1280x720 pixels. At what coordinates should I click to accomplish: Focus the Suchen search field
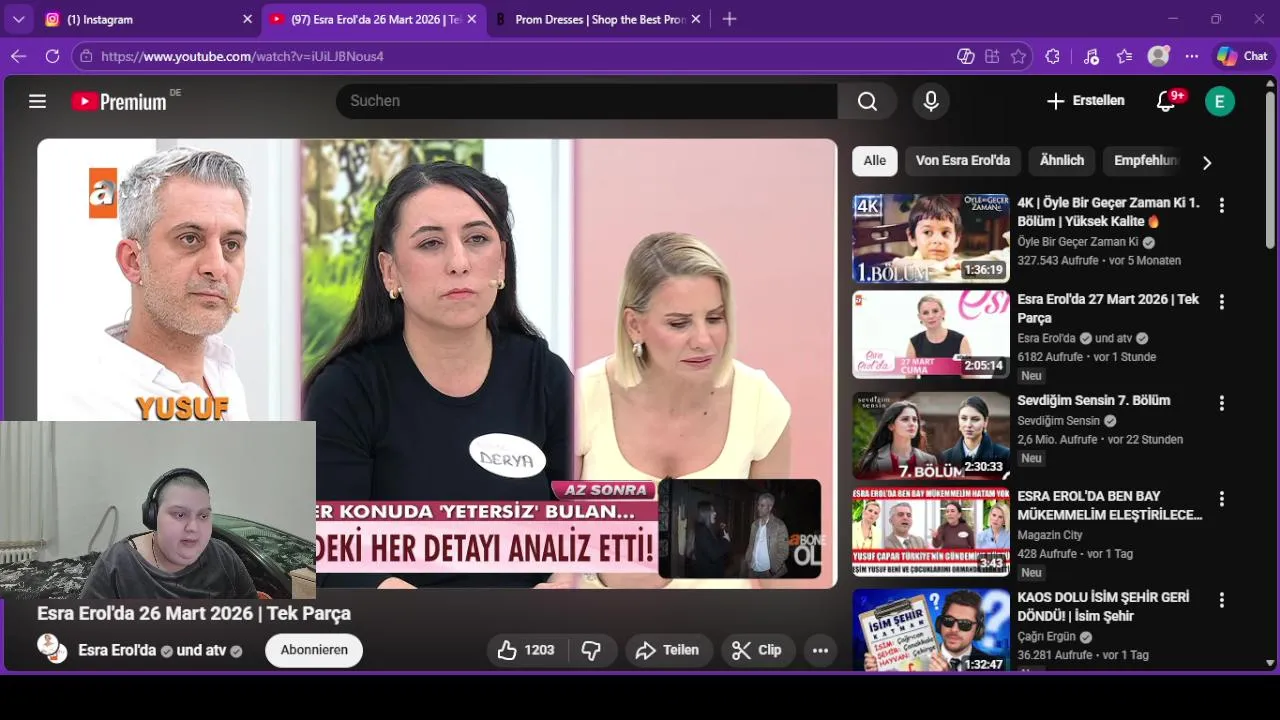coord(586,101)
